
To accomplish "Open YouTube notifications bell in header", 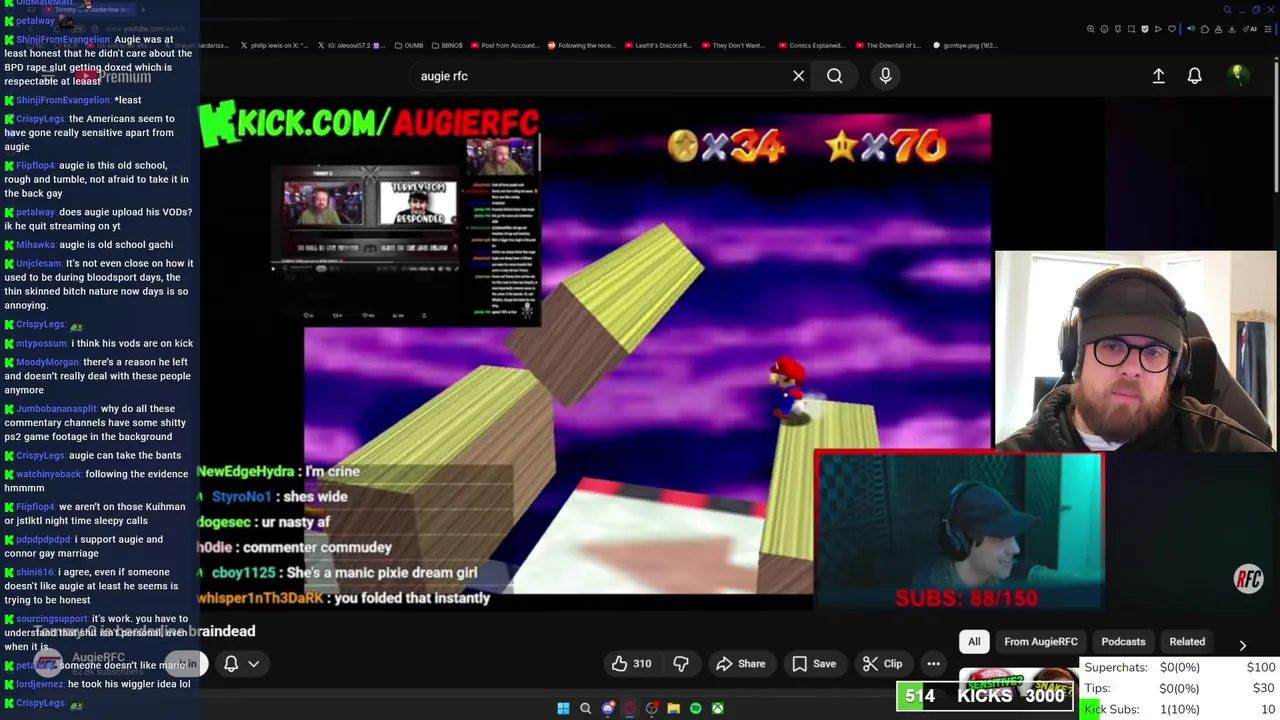I will tap(1194, 76).
